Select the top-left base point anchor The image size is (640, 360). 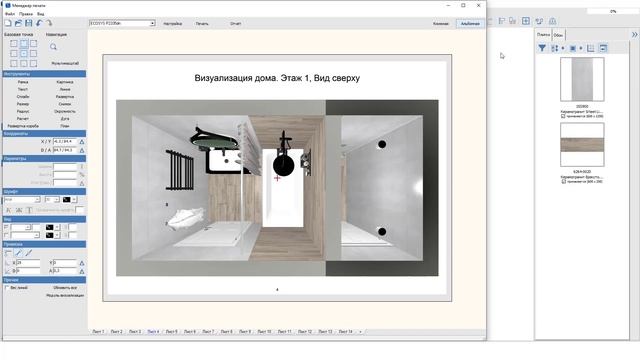point(14,44)
